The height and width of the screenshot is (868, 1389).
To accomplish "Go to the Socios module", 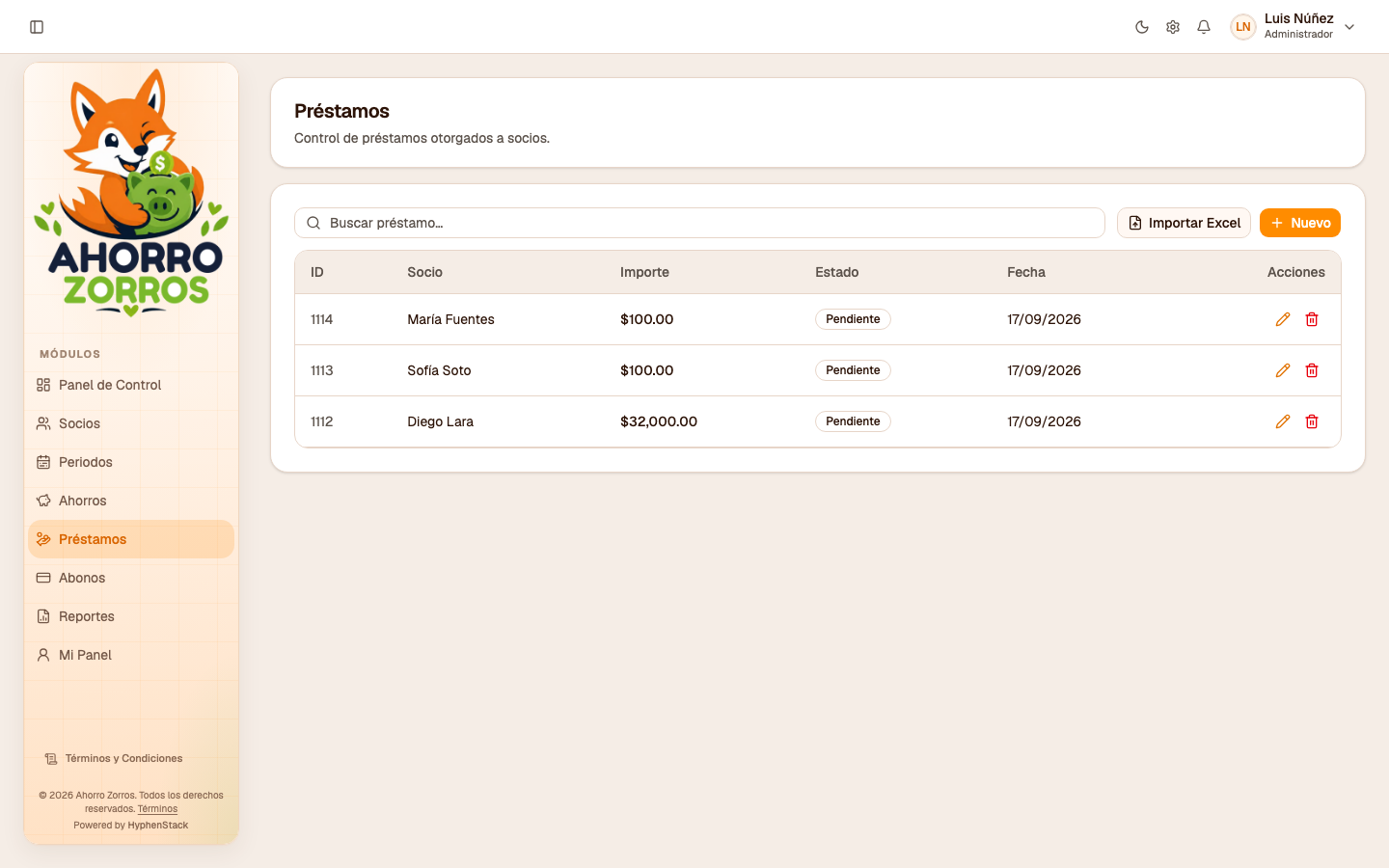I will [131, 423].
